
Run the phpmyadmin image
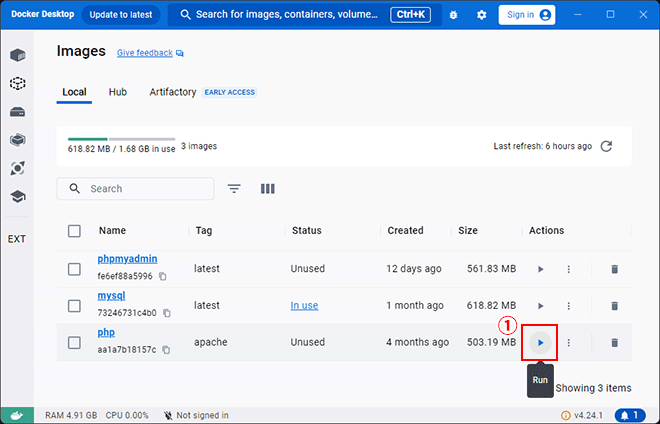click(541, 269)
